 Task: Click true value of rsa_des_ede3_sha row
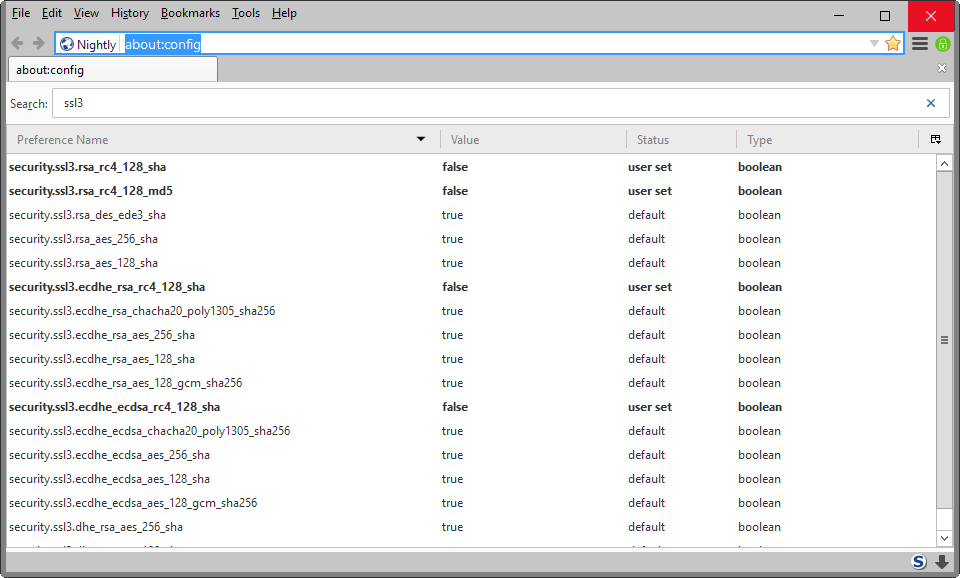pos(452,215)
